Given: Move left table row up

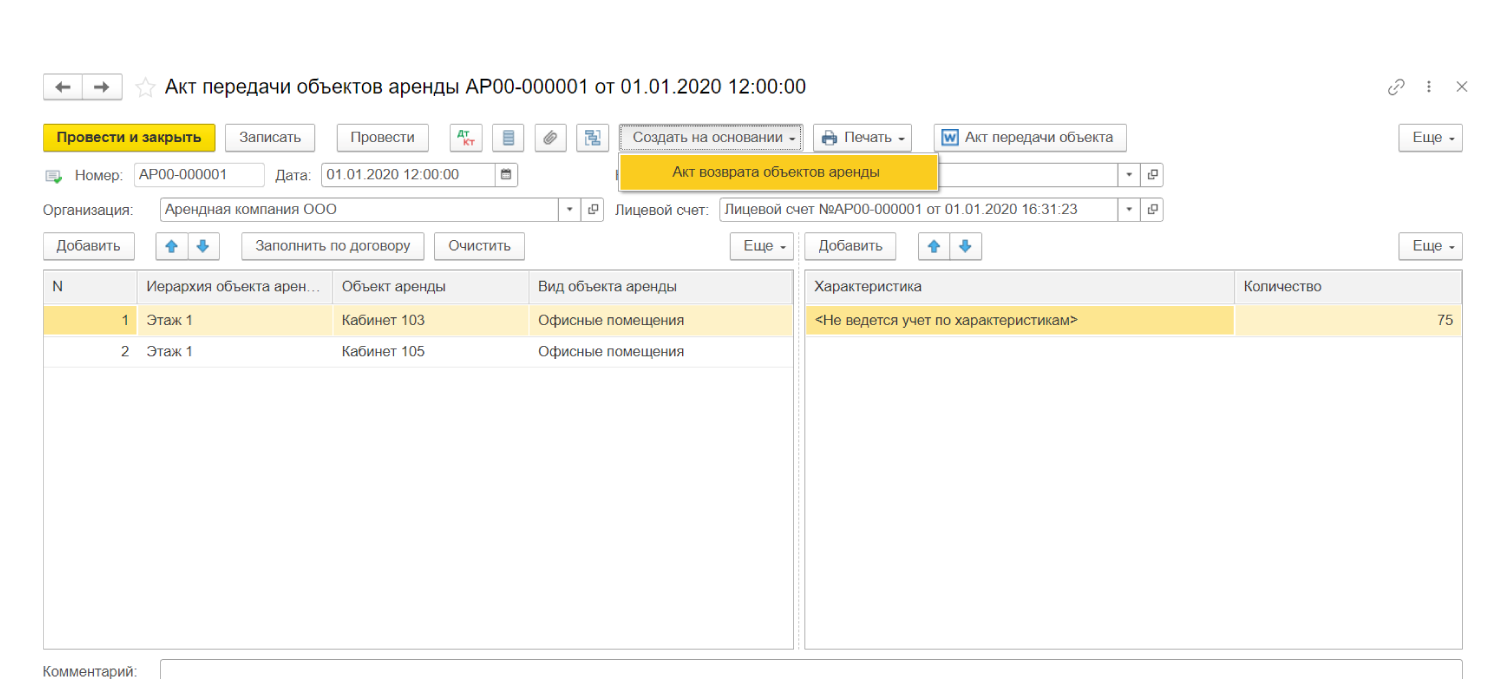Looking at the screenshot, I should 170,246.
